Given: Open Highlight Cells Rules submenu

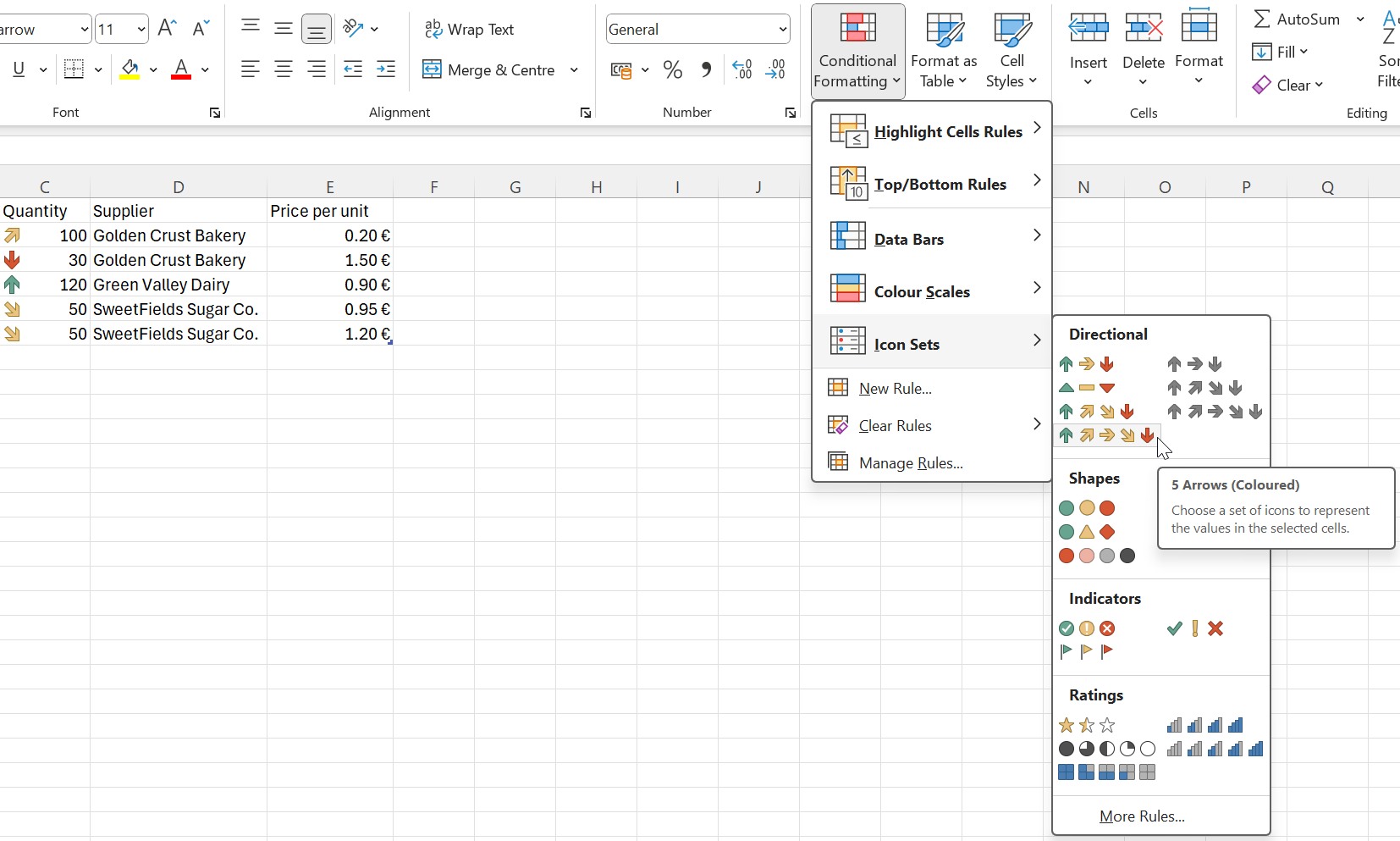Looking at the screenshot, I should (x=932, y=131).
